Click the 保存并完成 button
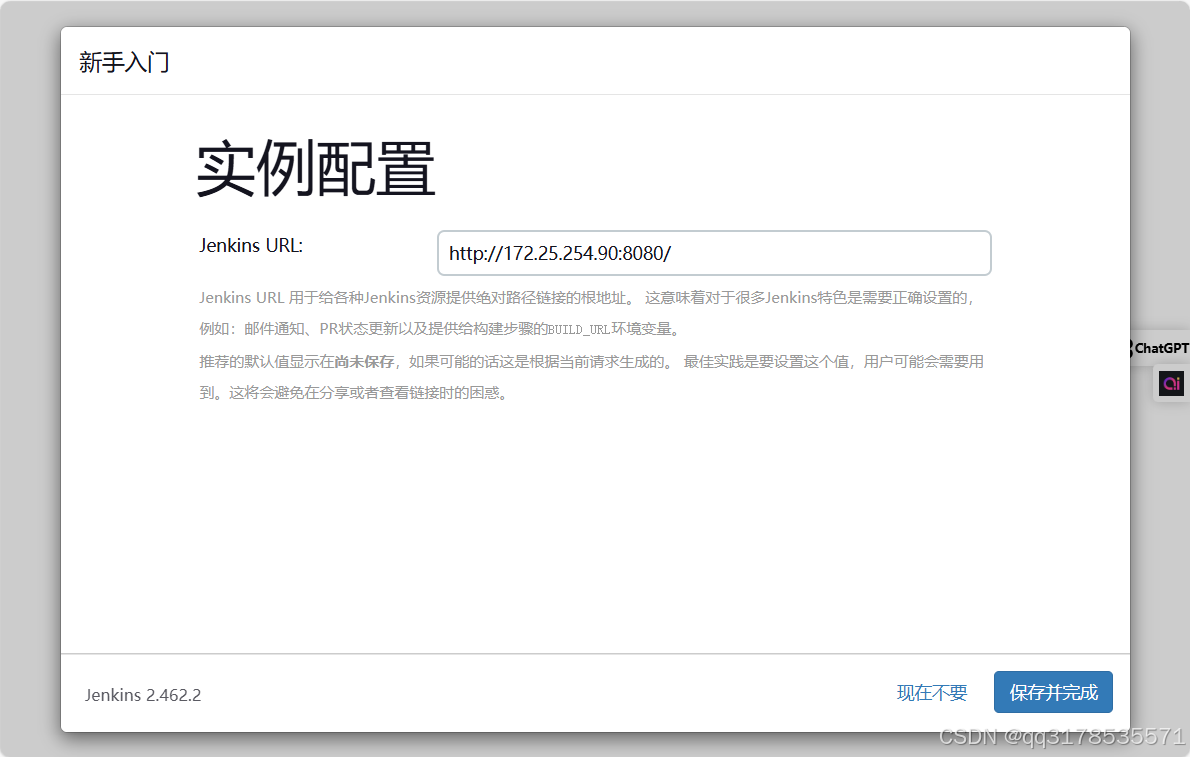Viewport: 1190px width, 757px height. [x=1053, y=692]
